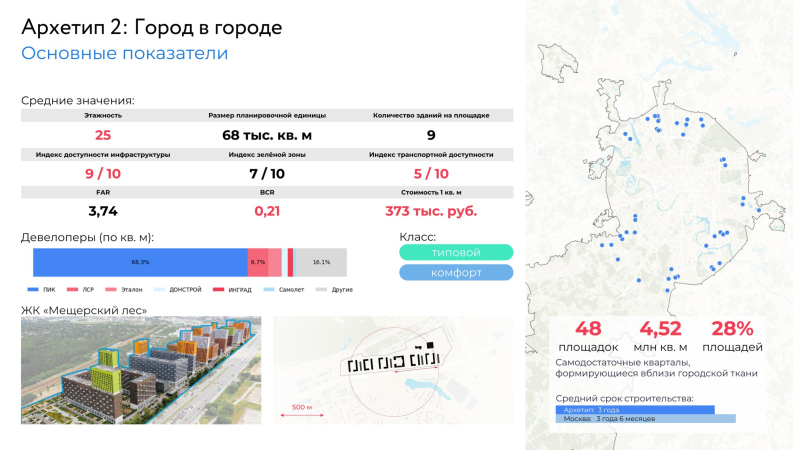Click the 68.3% blue bar segment

[140, 262]
